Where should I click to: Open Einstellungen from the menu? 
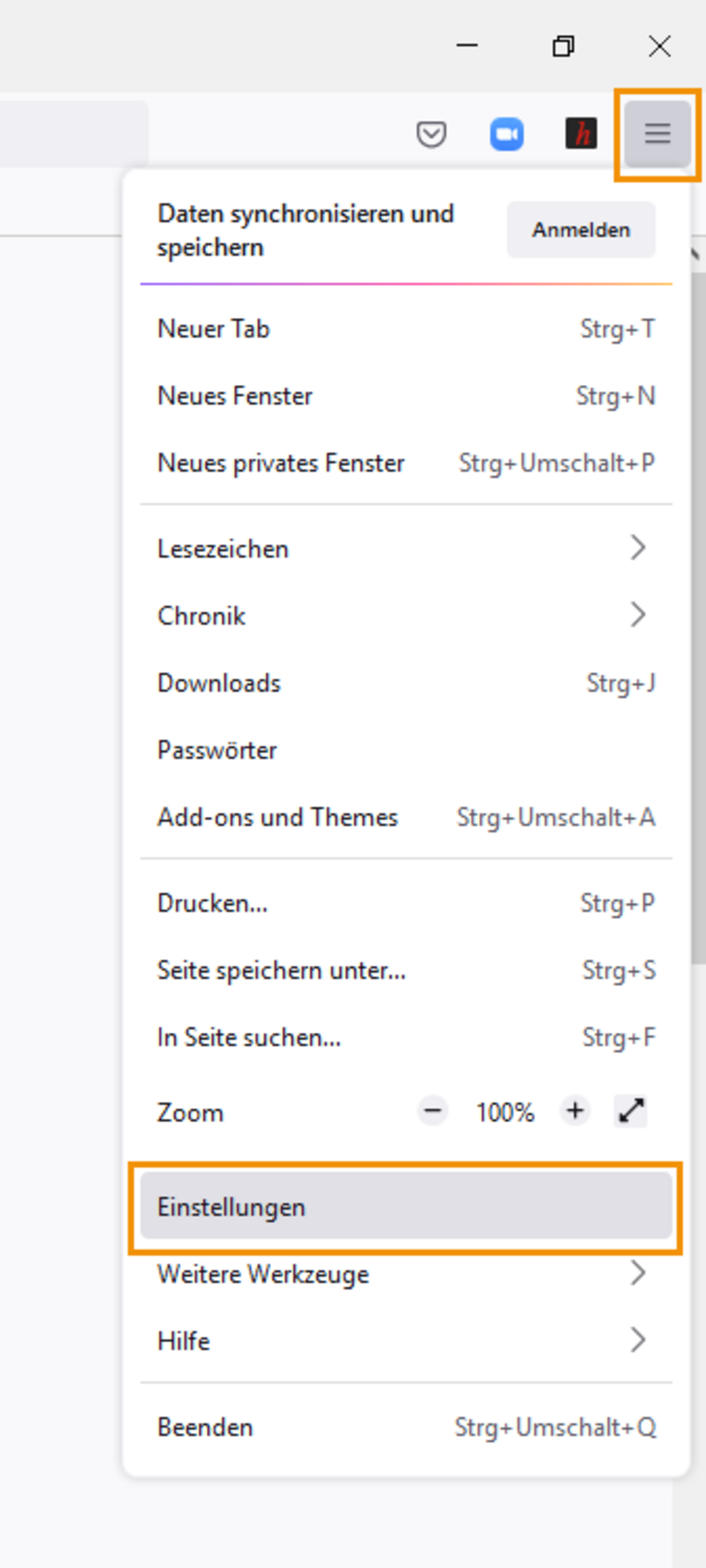pyautogui.click(x=406, y=1207)
